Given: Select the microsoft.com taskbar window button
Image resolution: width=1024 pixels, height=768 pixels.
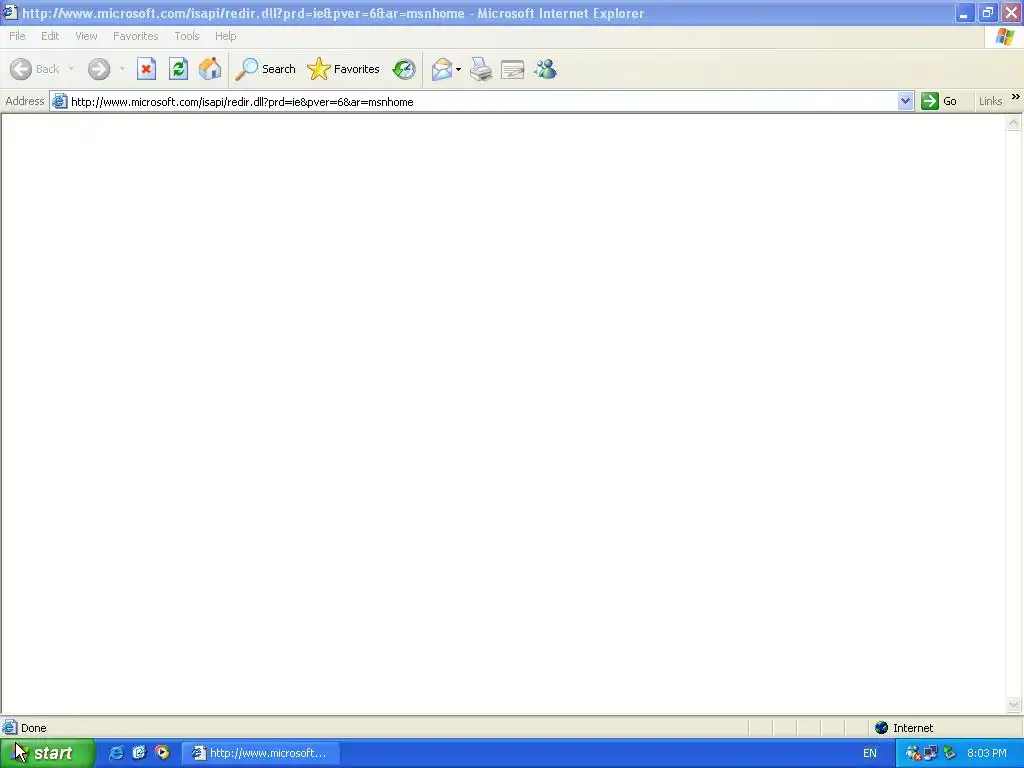Looking at the screenshot, I should 261,753.
